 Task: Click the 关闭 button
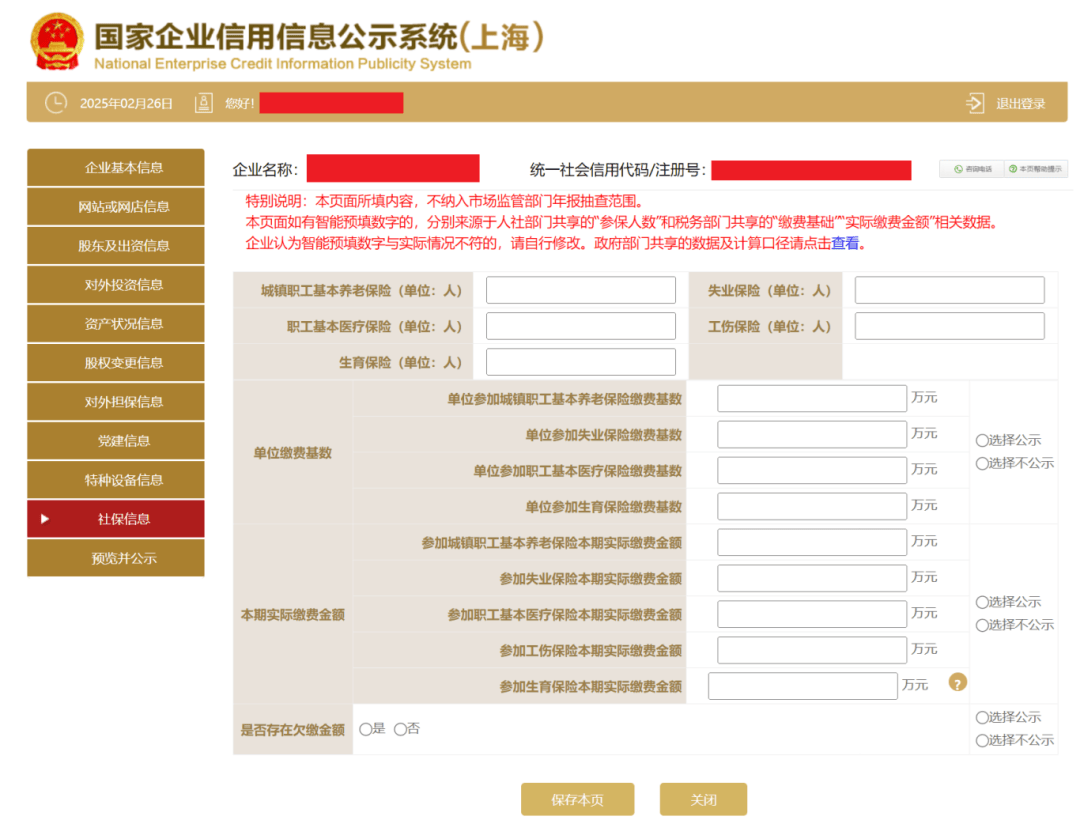(703, 798)
